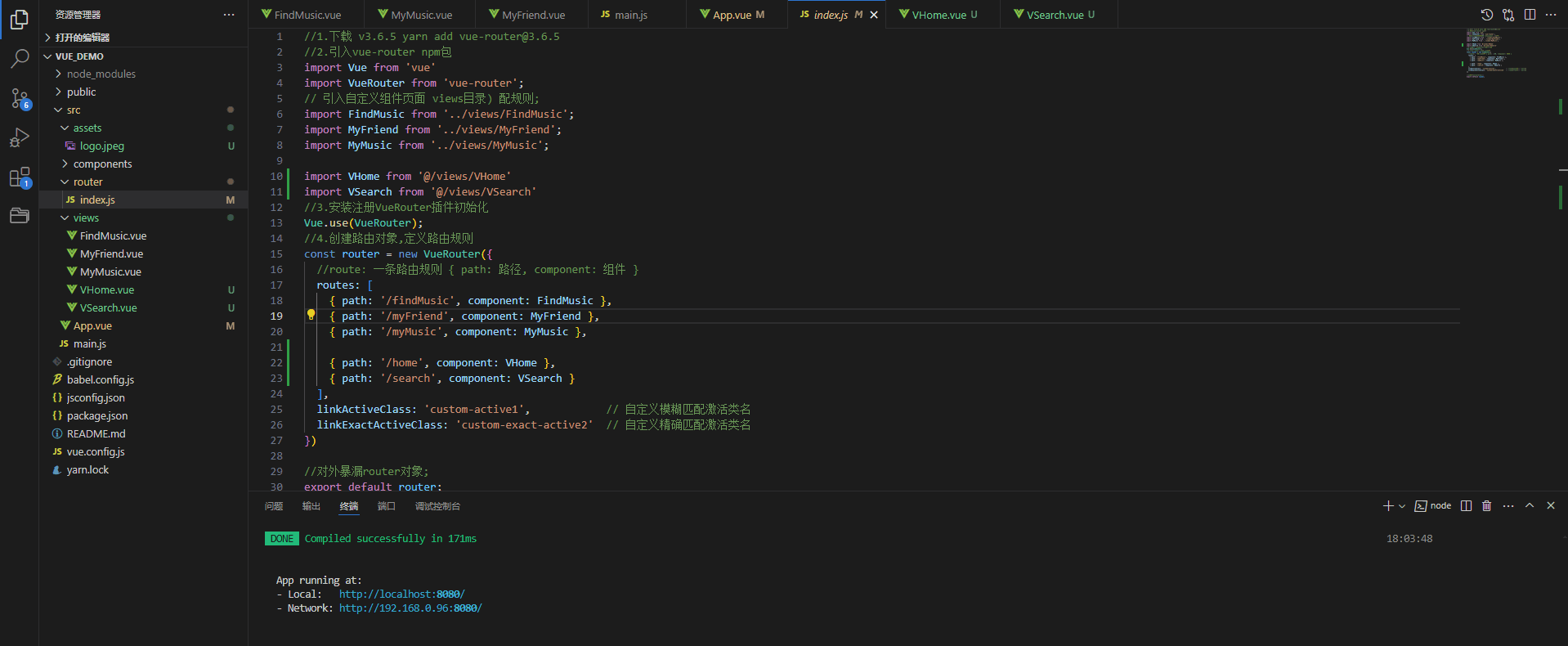Viewport: 1568px width, 646px height.
Task: Open the Search view in activity bar
Action: coord(20,59)
